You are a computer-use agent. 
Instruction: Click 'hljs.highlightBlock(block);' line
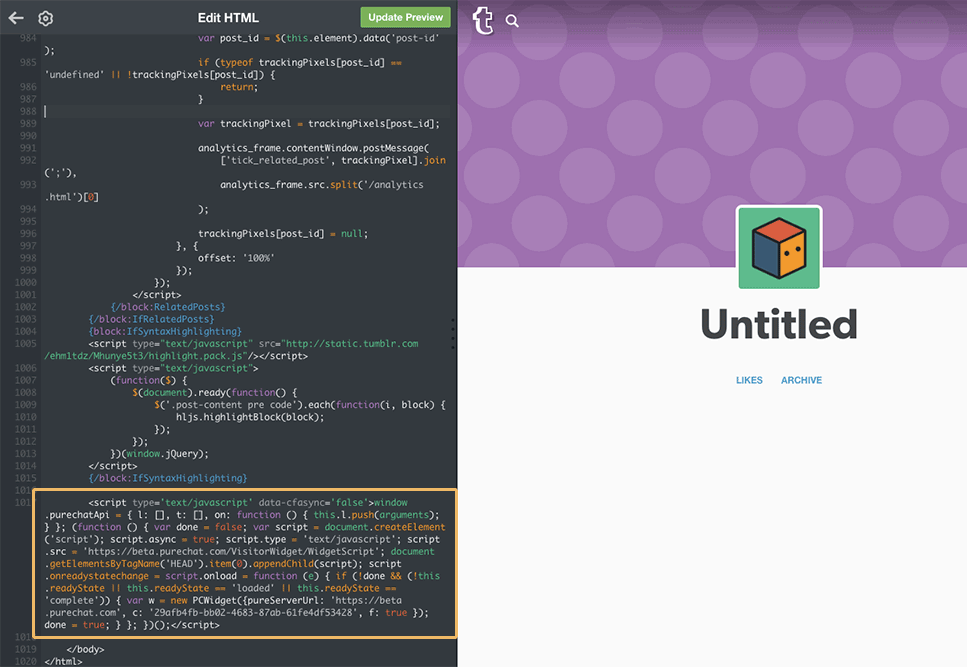pos(250,417)
